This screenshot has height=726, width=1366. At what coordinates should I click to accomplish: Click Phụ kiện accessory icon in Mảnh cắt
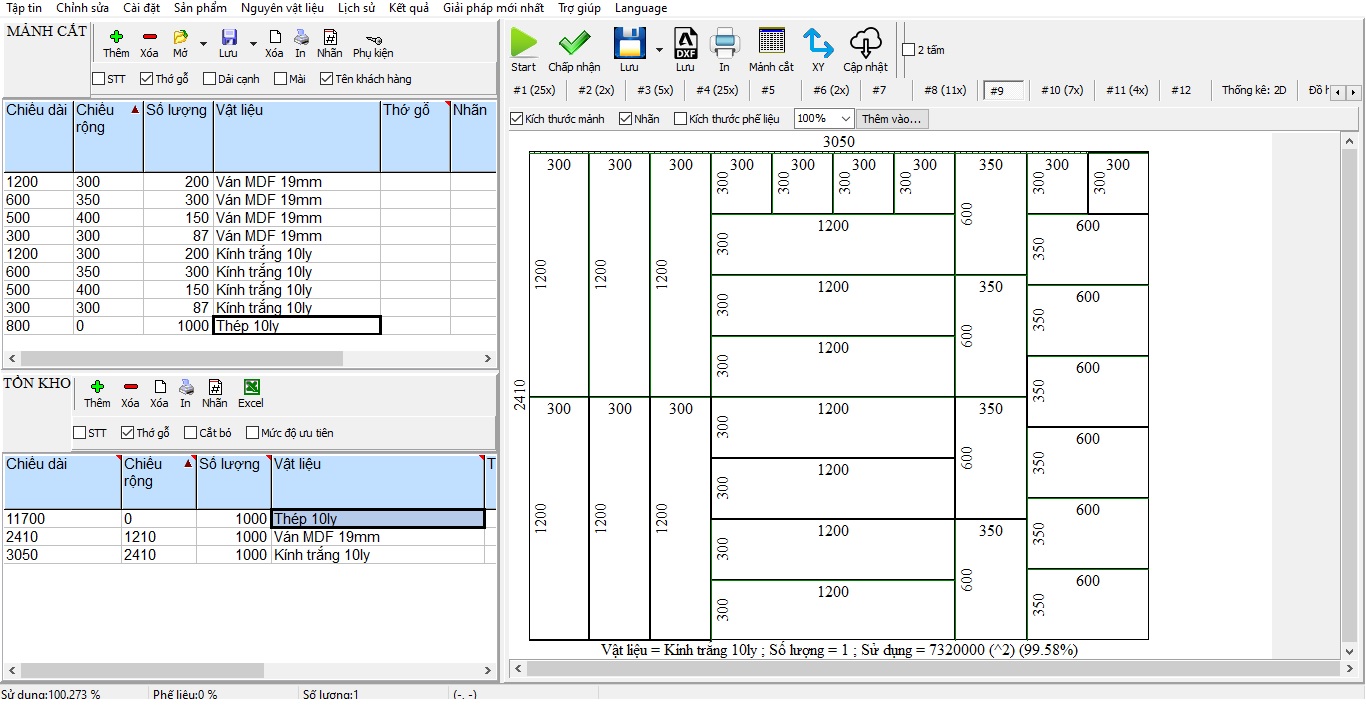coord(373,39)
